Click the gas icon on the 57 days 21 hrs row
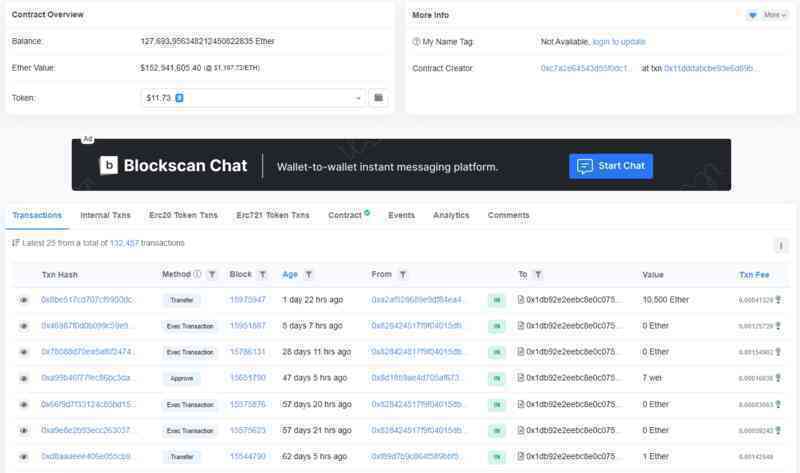Screen dimensions: 800x473 click(779, 431)
